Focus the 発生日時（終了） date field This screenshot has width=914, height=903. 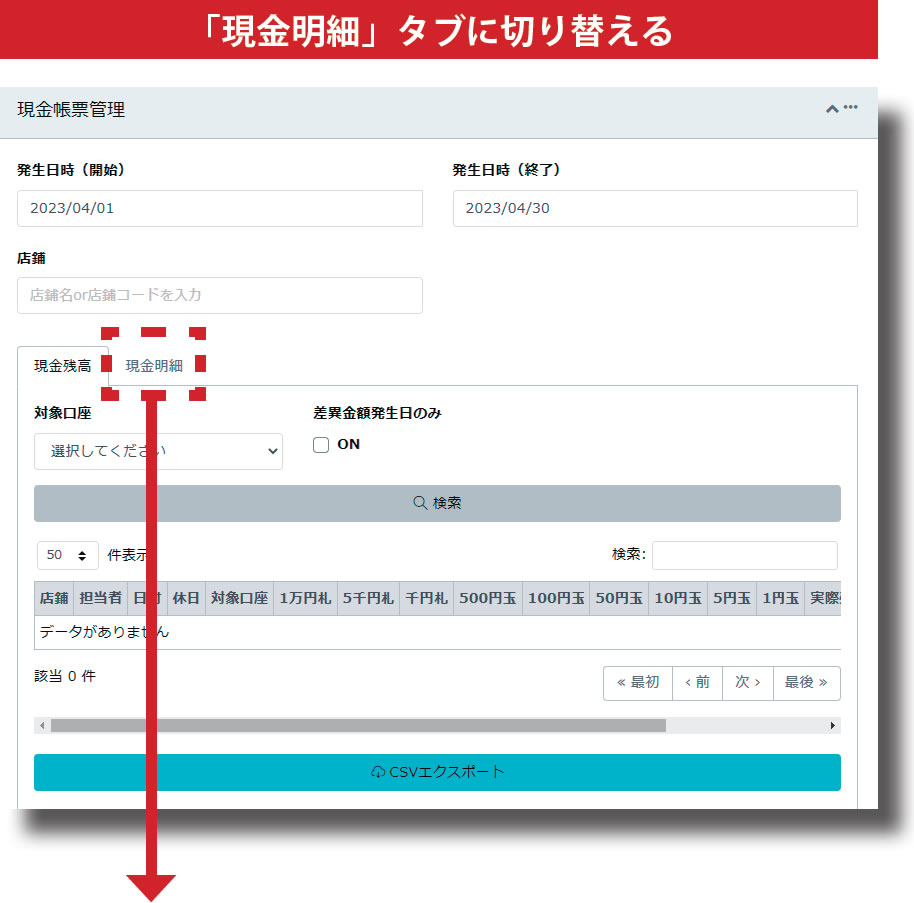click(655, 209)
